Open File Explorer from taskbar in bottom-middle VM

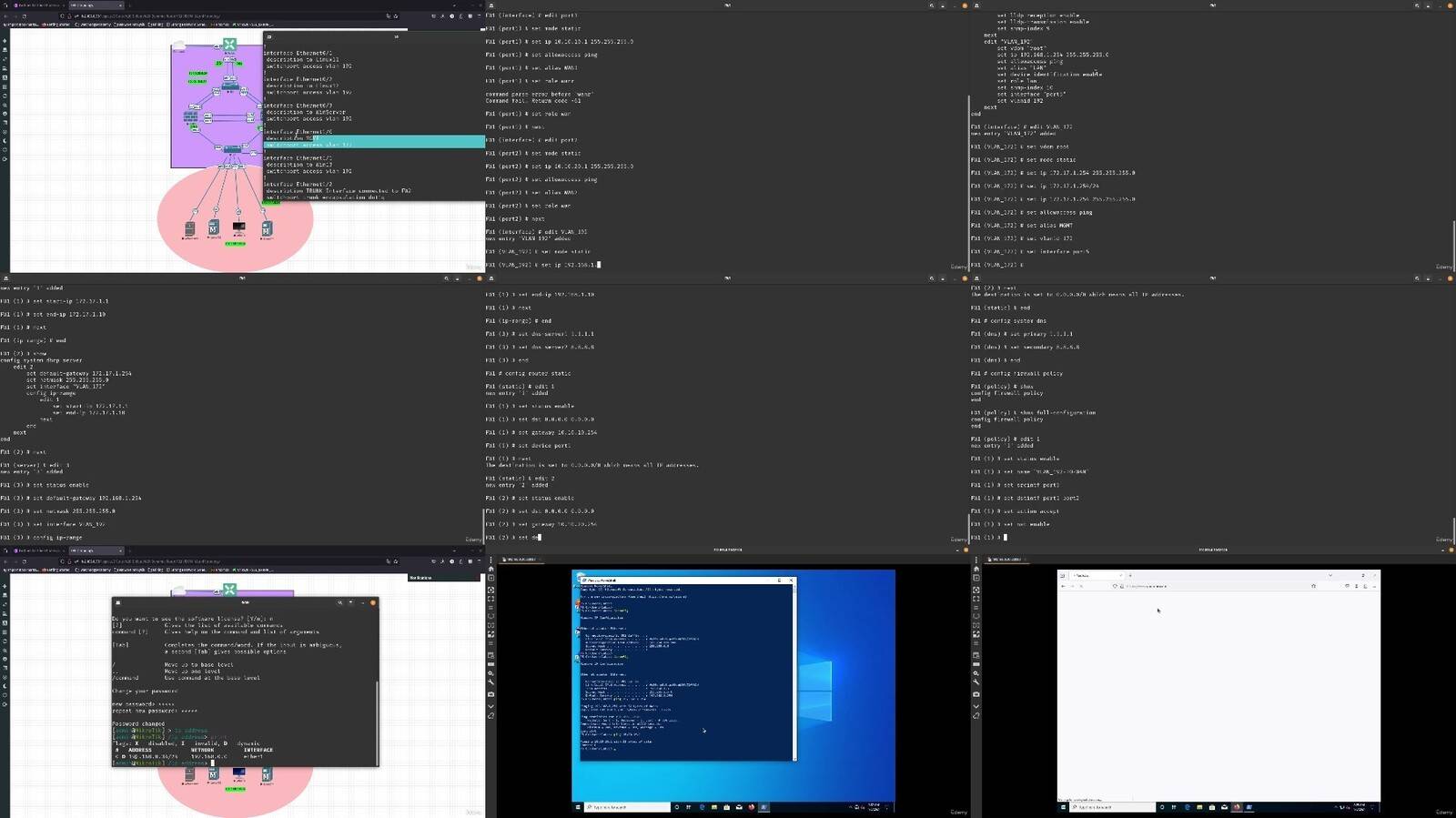(x=714, y=807)
